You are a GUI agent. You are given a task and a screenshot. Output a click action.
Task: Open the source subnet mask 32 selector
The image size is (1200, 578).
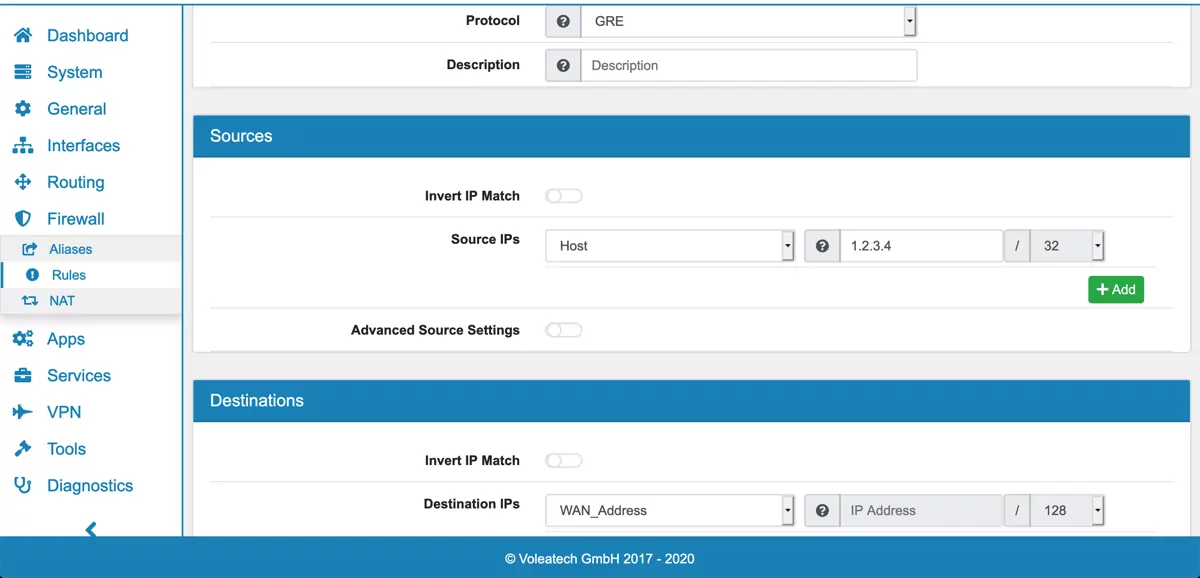click(x=1067, y=246)
